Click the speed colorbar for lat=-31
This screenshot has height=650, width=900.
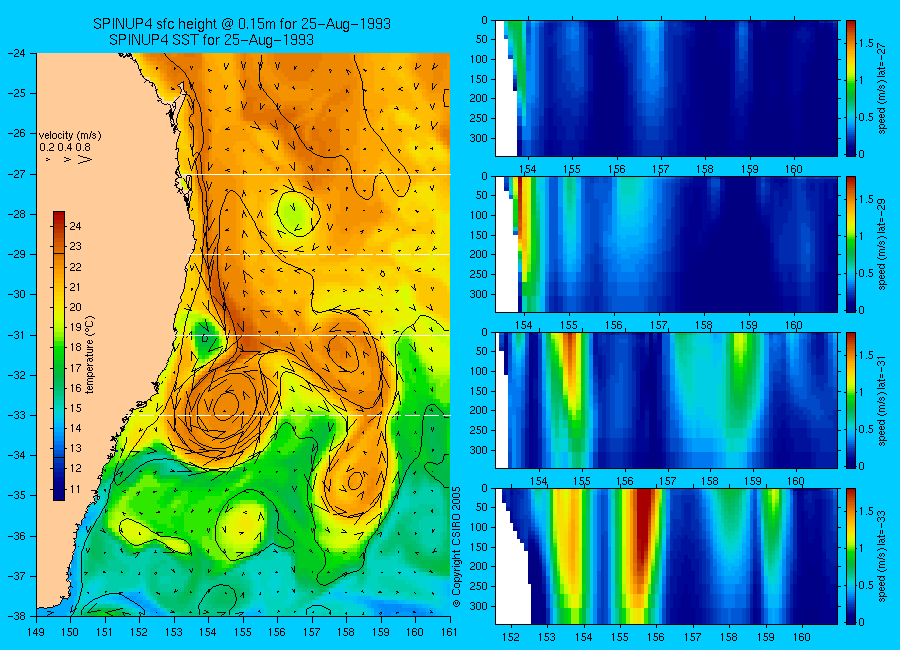851,400
